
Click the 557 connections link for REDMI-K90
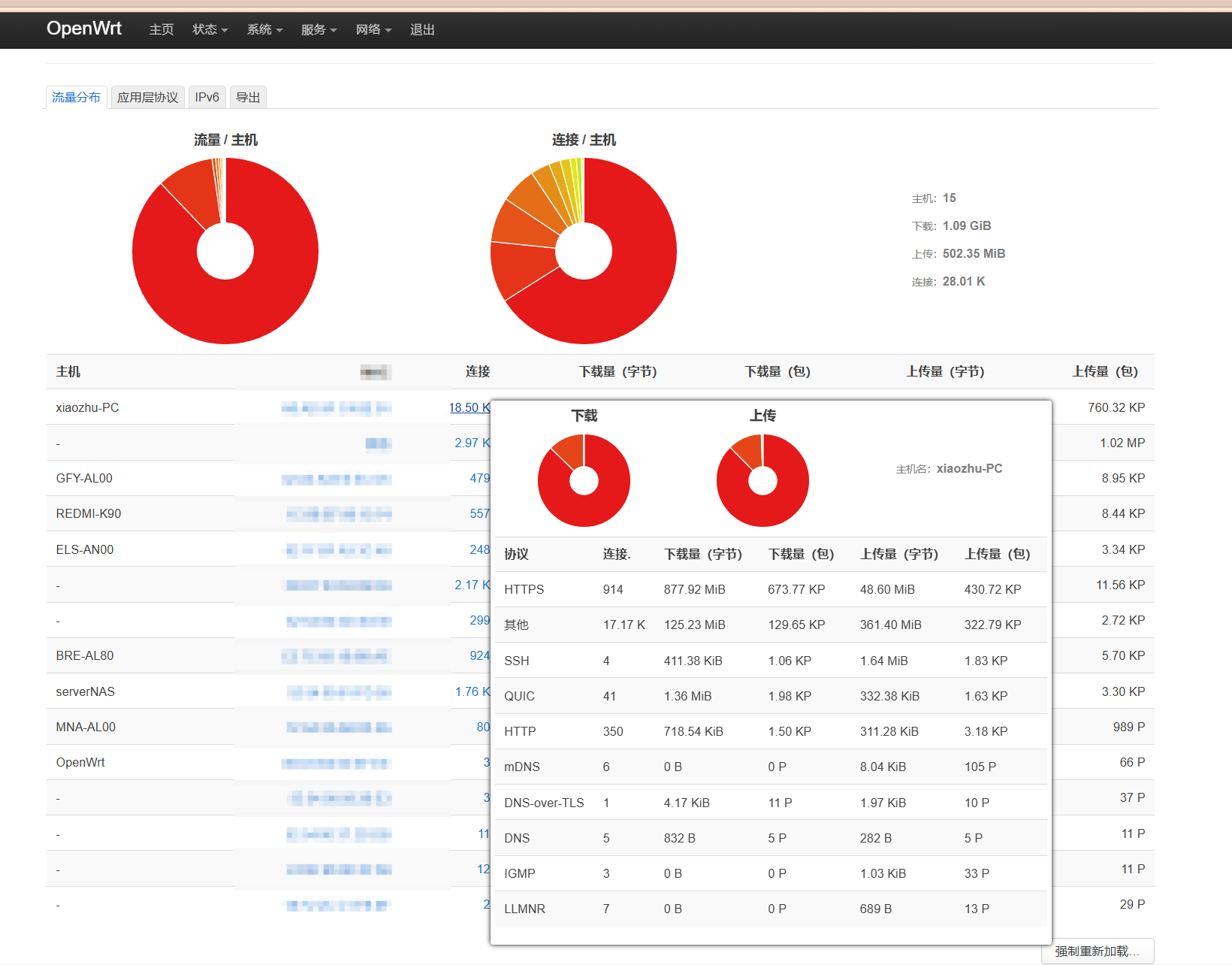pos(480,513)
